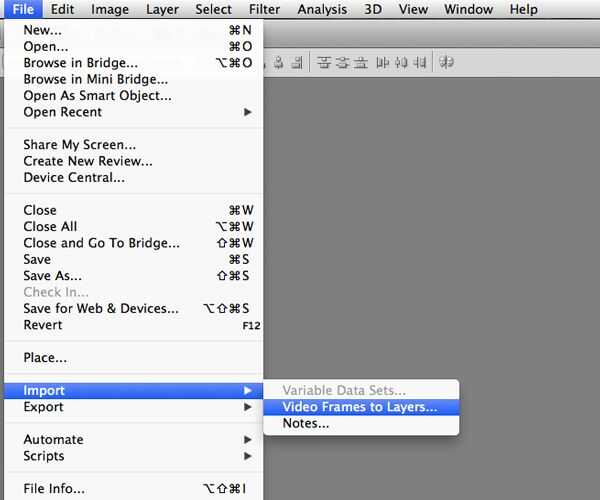Open the Window menu
Image resolution: width=600 pixels, height=500 pixels.
pyautogui.click(x=468, y=9)
